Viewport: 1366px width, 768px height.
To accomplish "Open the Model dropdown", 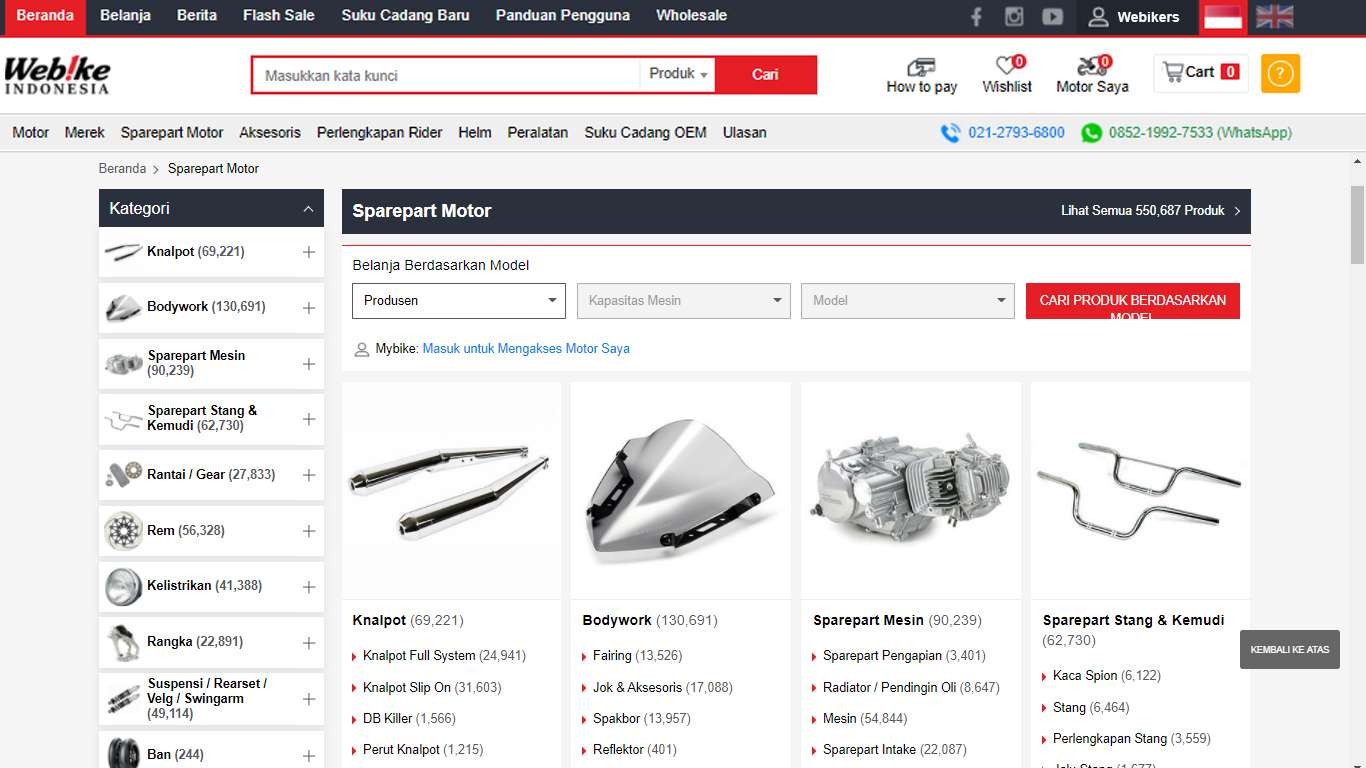I will (907, 301).
